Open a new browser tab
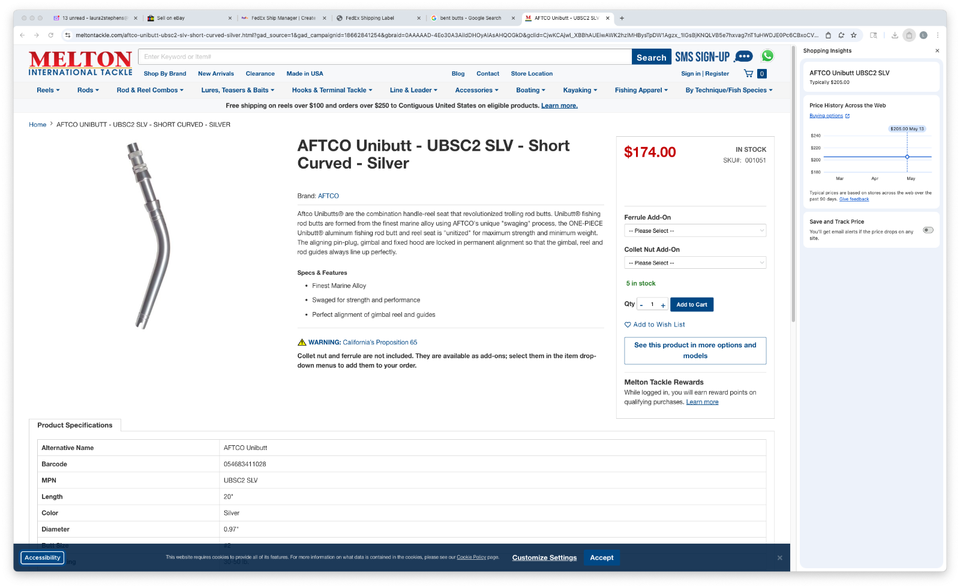The image size is (960, 588). click(x=622, y=18)
